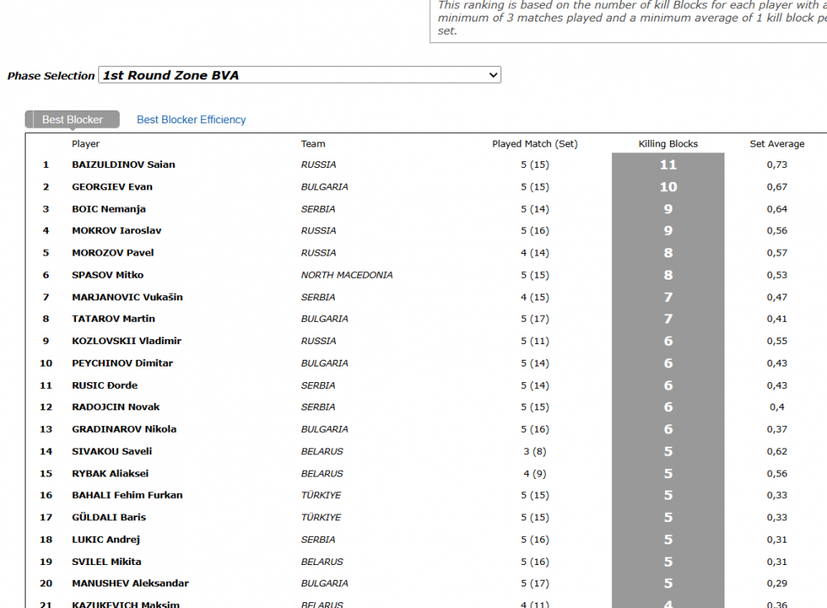The image size is (827, 608).
Task: Select player SPASOV Mitko
Action: 108,275
